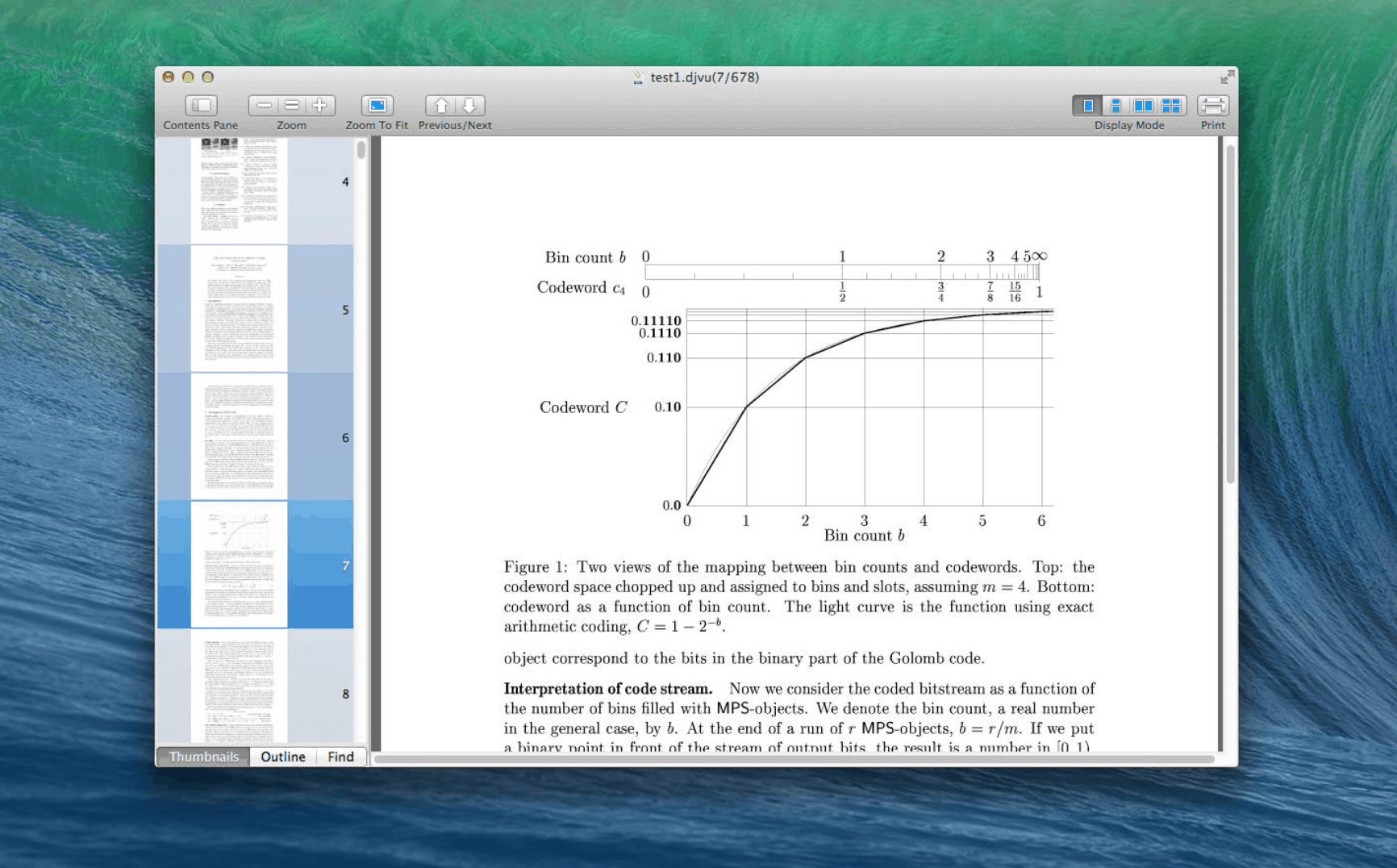Select page 5 thumbnail

click(239, 309)
